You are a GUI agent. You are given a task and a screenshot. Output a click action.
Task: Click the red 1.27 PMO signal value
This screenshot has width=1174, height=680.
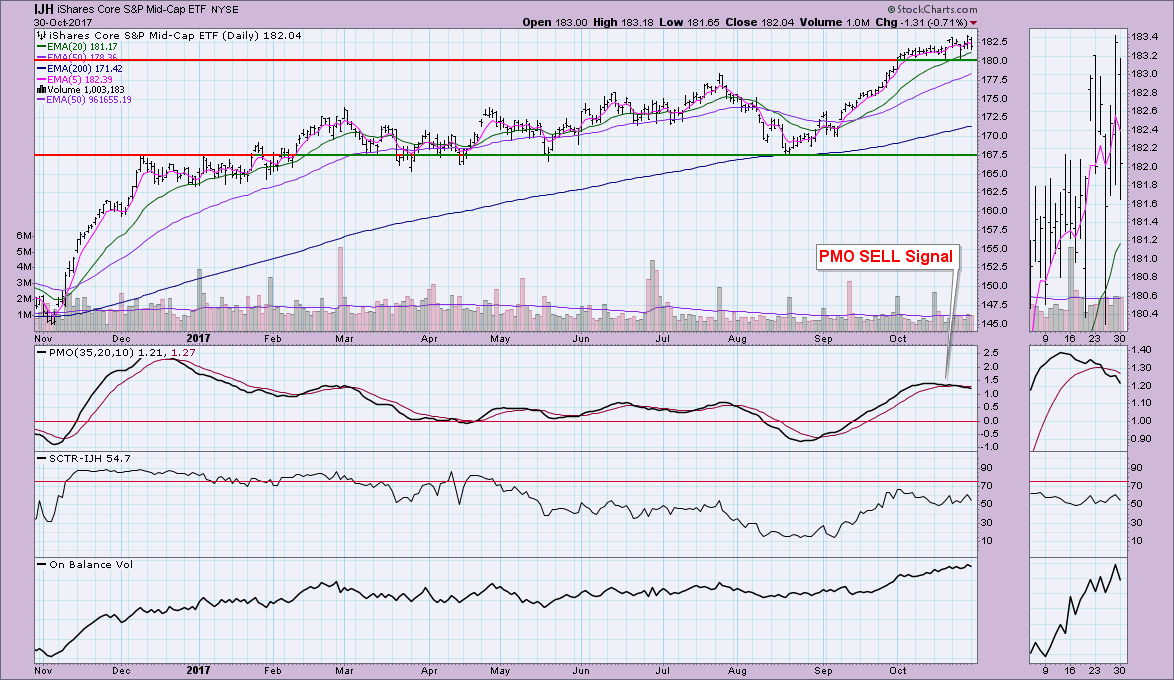point(183,352)
